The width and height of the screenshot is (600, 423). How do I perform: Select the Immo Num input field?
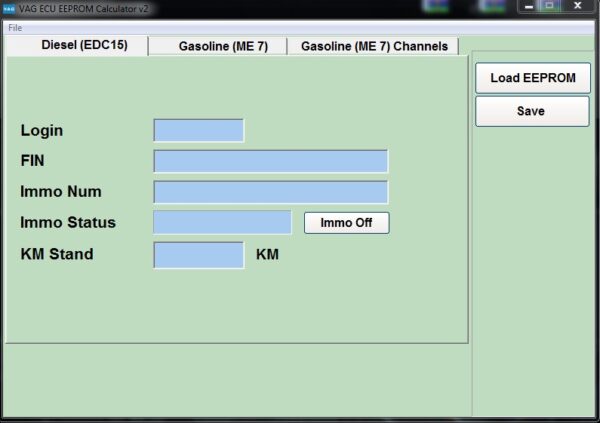click(271, 192)
